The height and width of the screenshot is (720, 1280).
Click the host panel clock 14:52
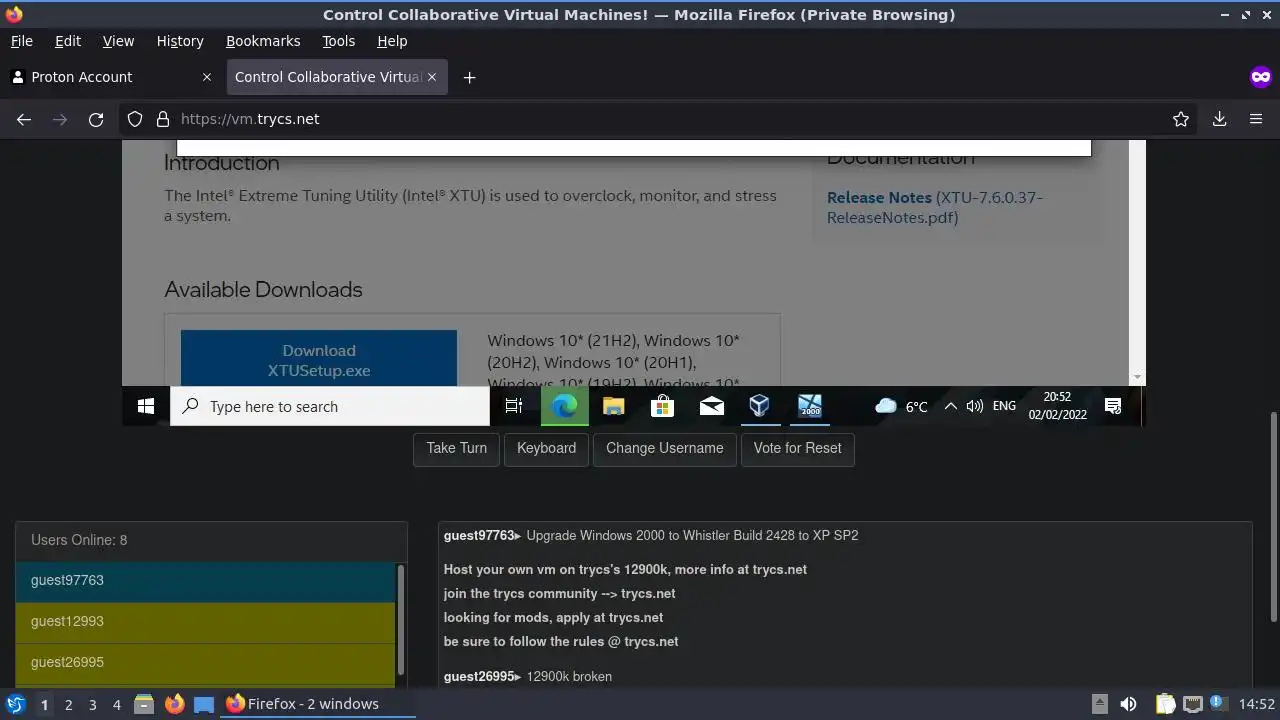pos(1257,704)
